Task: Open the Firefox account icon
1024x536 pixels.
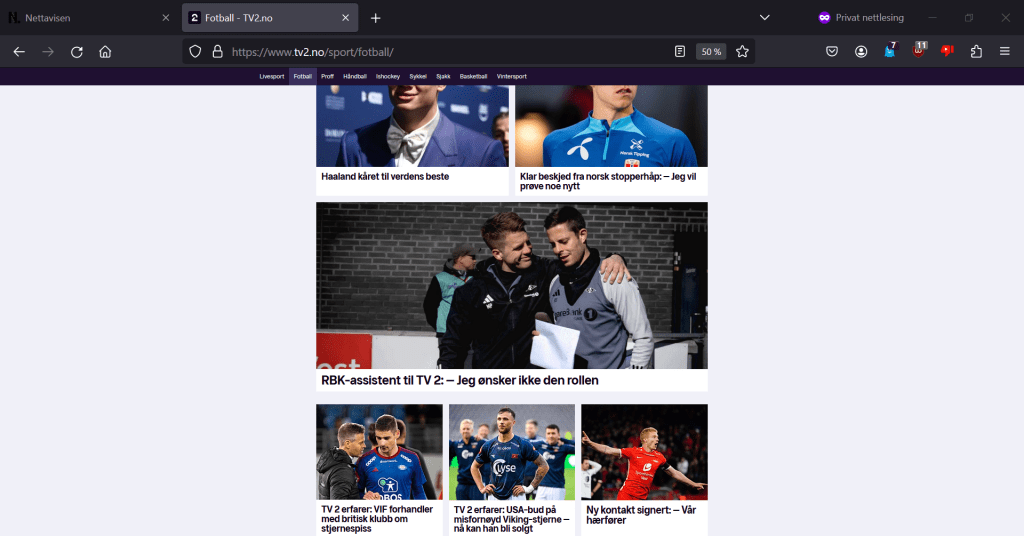Action: [861, 52]
